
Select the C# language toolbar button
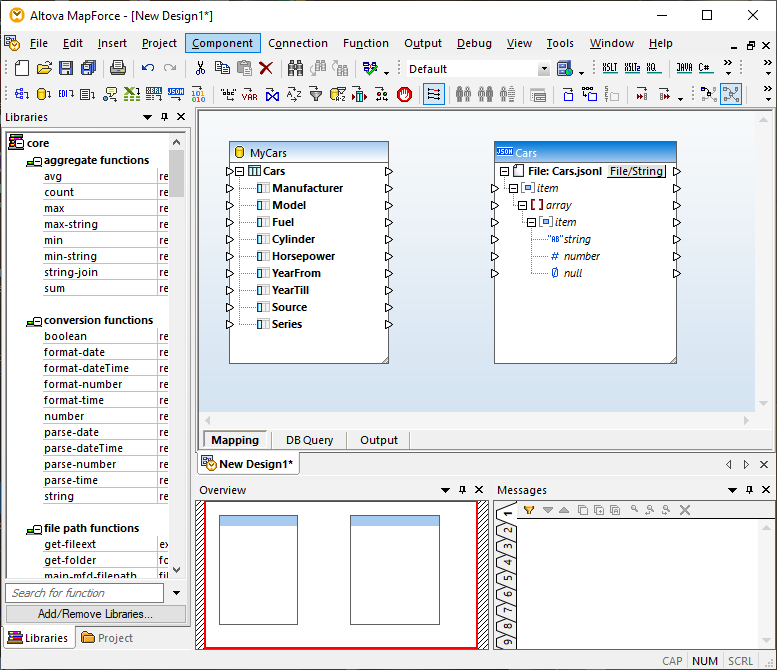(706, 69)
